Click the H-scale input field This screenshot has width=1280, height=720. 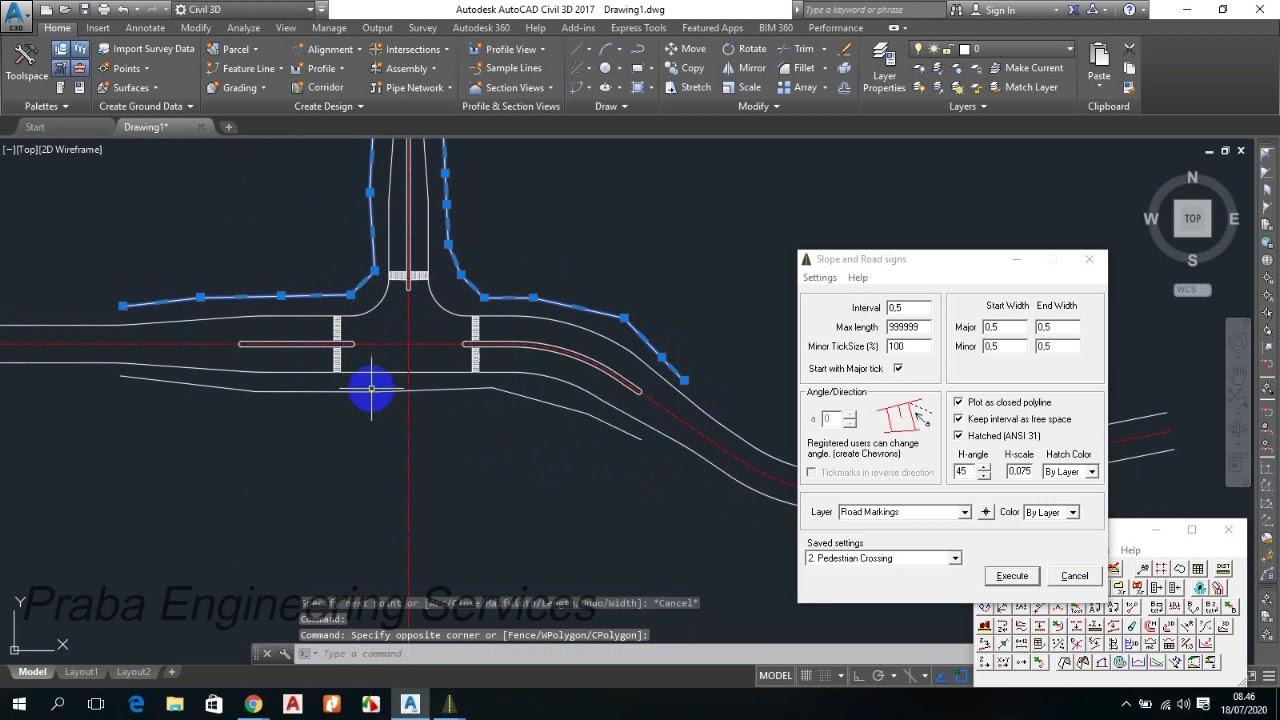(x=1019, y=472)
